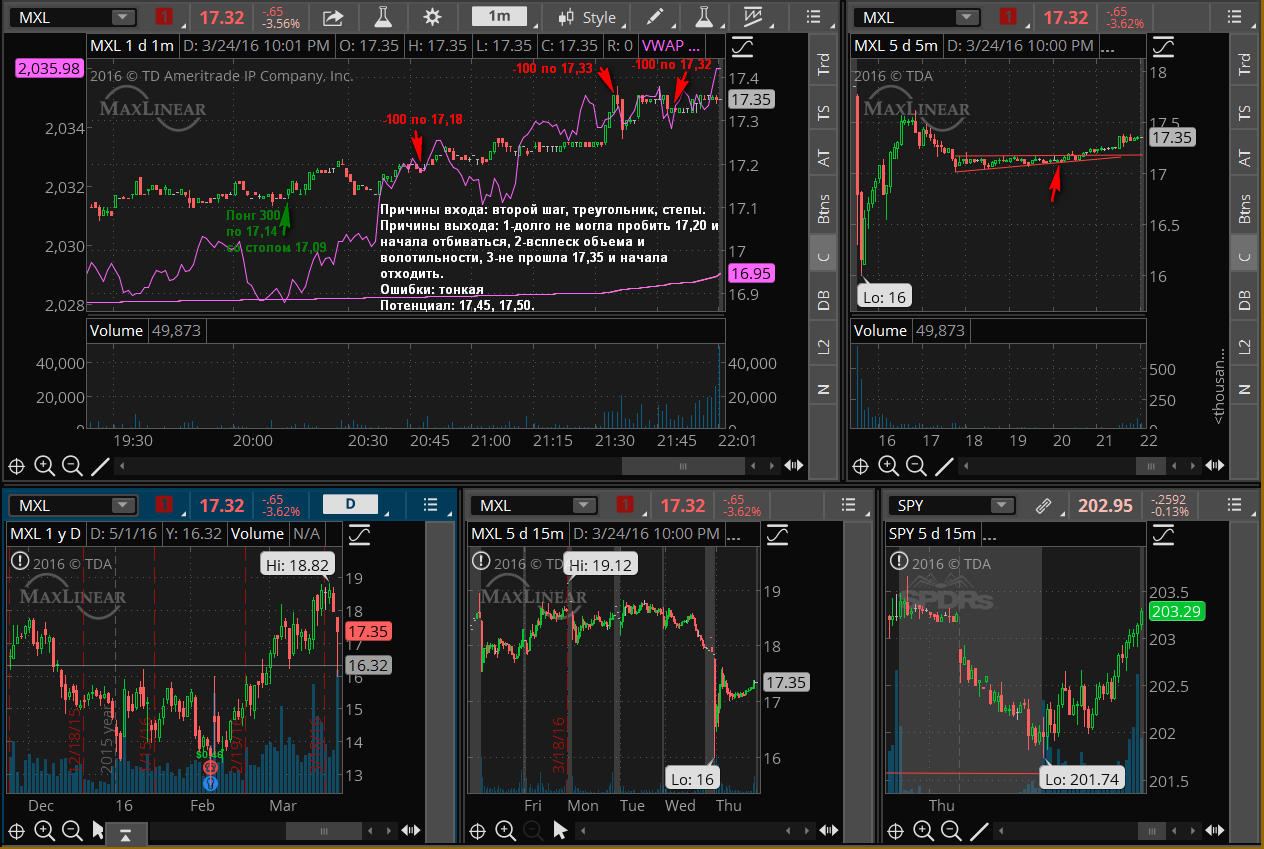Click the scale icon on MXL 15m chart

(x=776, y=534)
